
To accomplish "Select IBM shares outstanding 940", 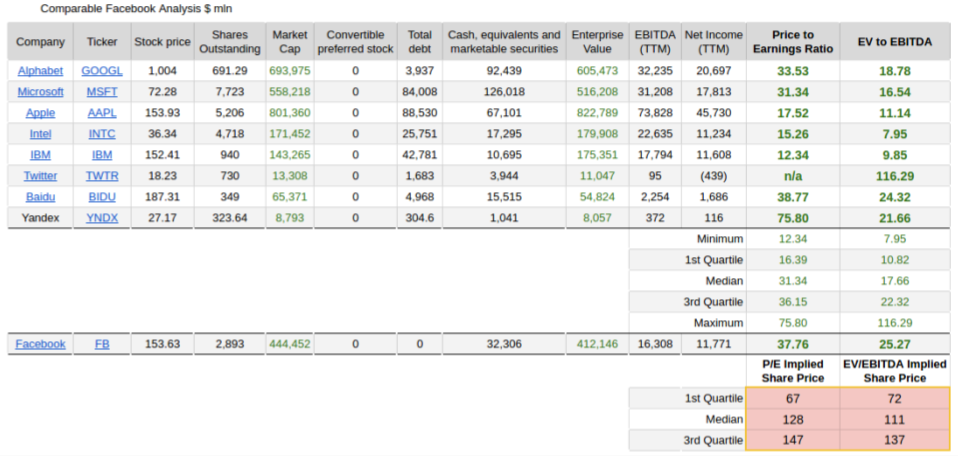I will pyautogui.click(x=230, y=155).
